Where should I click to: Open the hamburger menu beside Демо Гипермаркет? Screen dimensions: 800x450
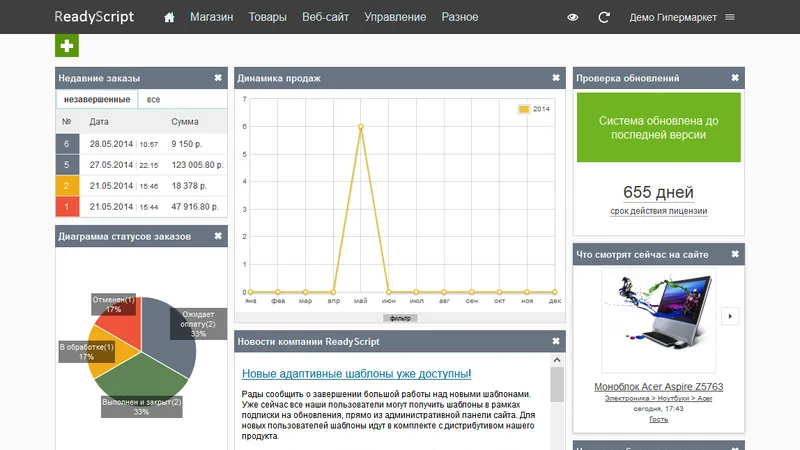[x=730, y=17]
